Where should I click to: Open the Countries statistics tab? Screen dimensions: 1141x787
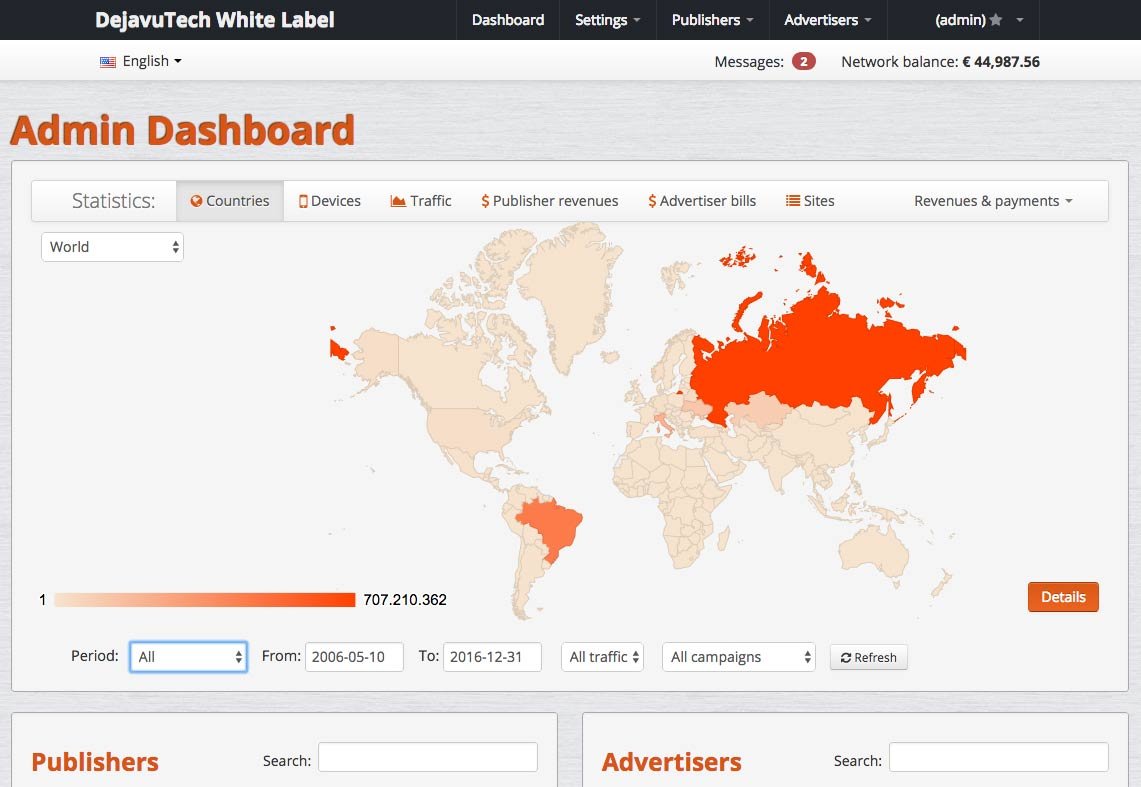point(230,201)
